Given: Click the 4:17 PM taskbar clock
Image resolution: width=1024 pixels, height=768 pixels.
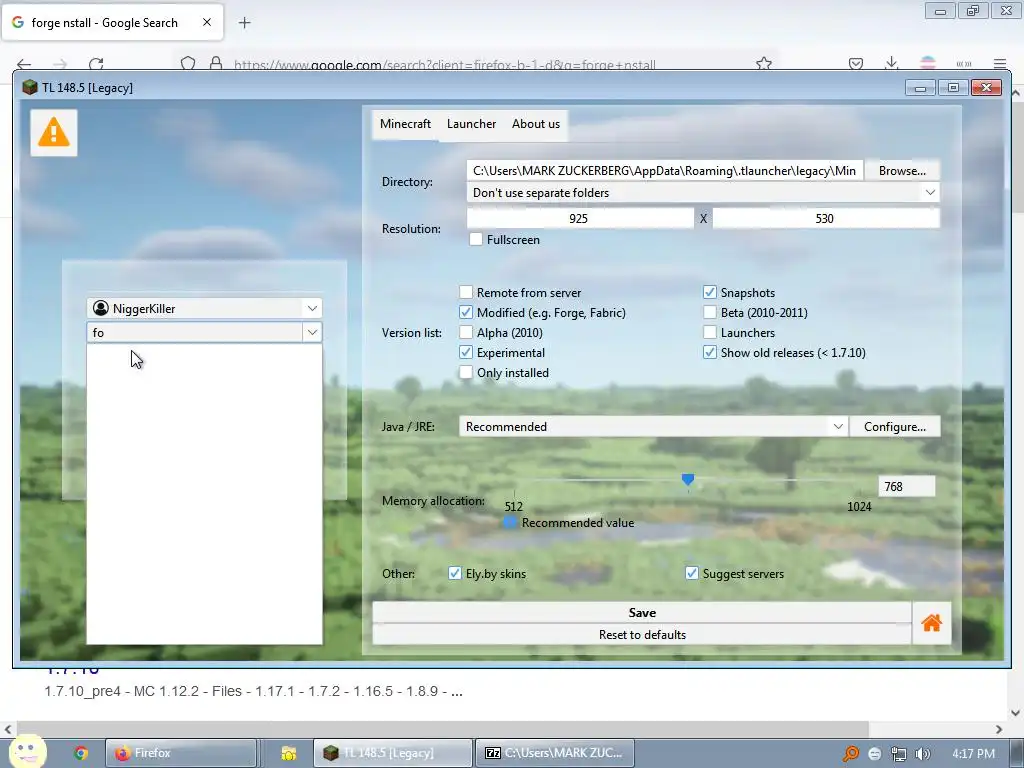Looking at the screenshot, I should click(973, 754).
